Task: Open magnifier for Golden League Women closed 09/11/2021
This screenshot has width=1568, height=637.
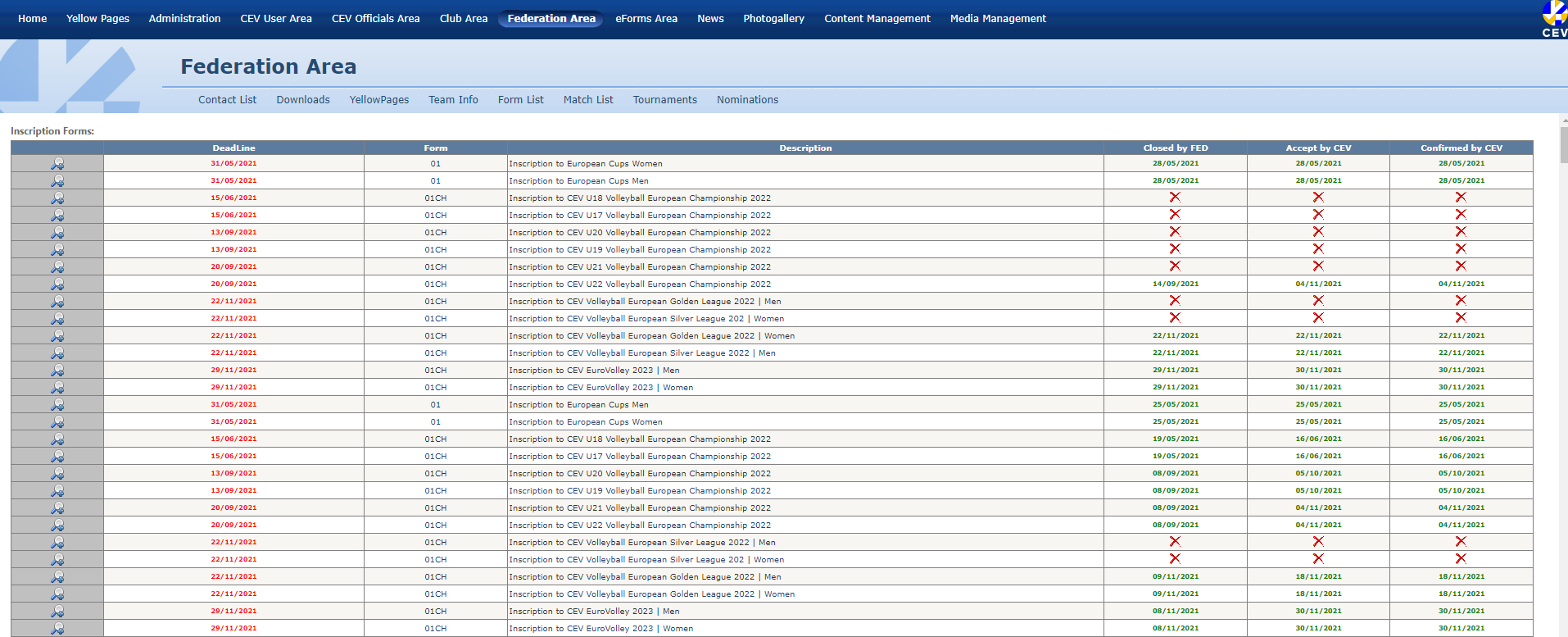Action: pyautogui.click(x=57, y=594)
